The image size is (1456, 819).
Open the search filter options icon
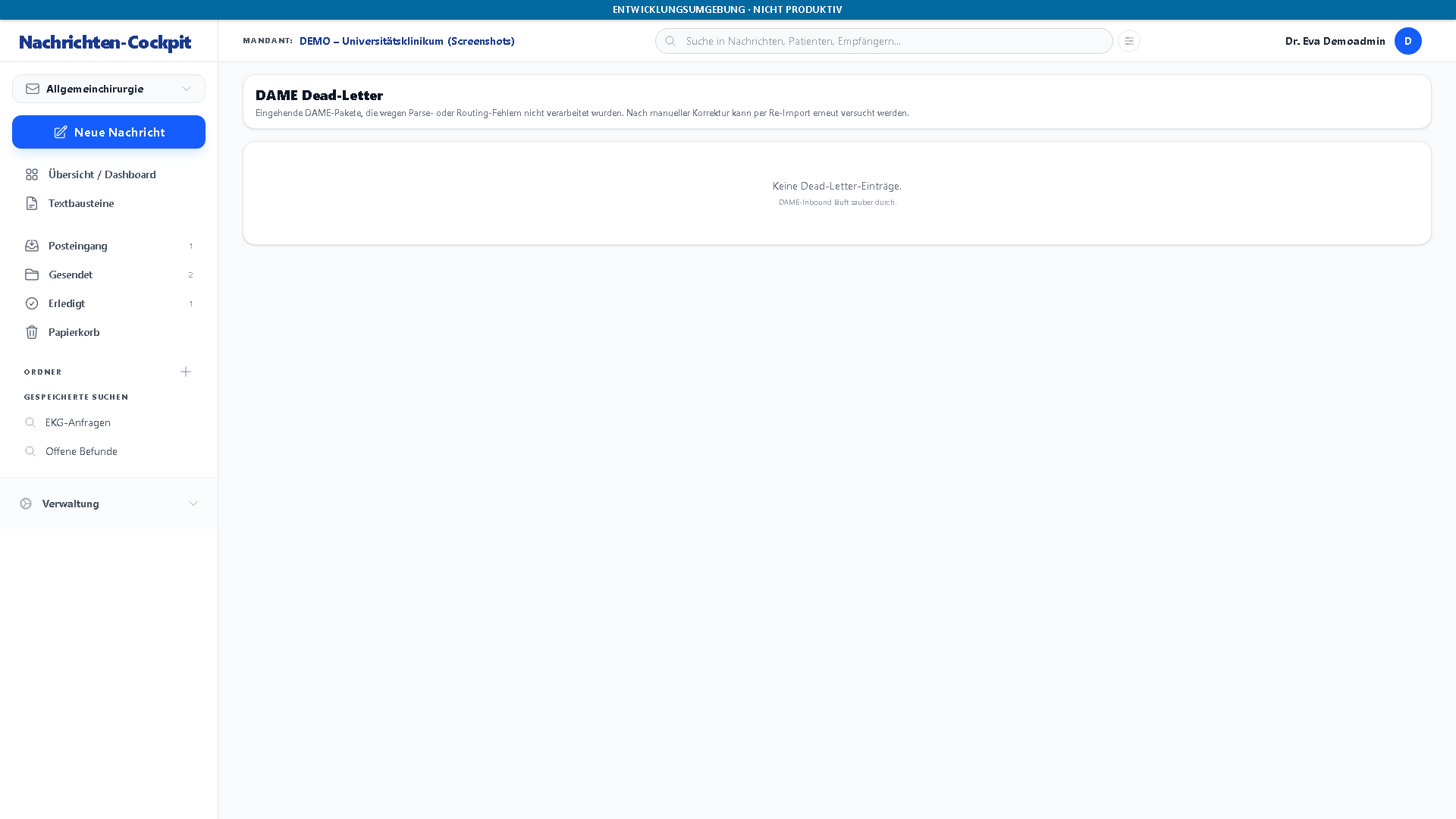point(1129,41)
